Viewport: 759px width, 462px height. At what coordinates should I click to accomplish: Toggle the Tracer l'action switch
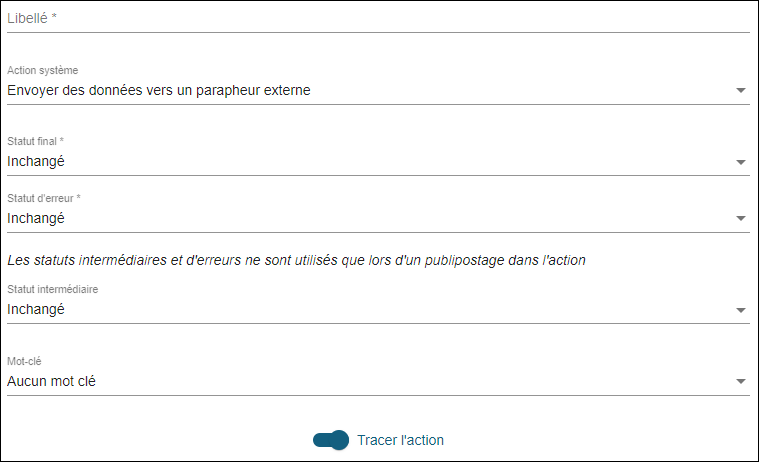331,440
